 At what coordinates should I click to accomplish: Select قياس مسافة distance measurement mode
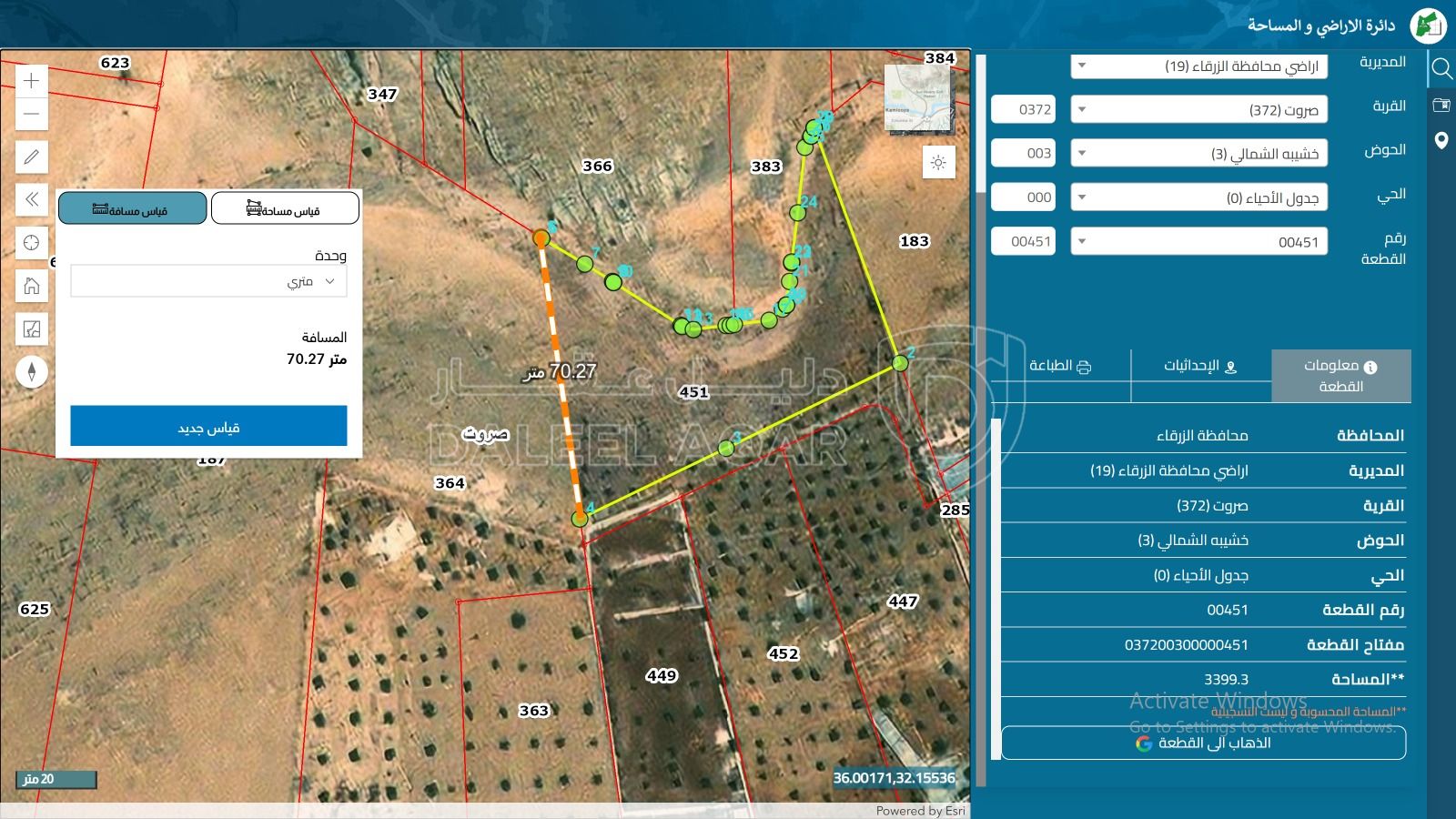[132, 208]
